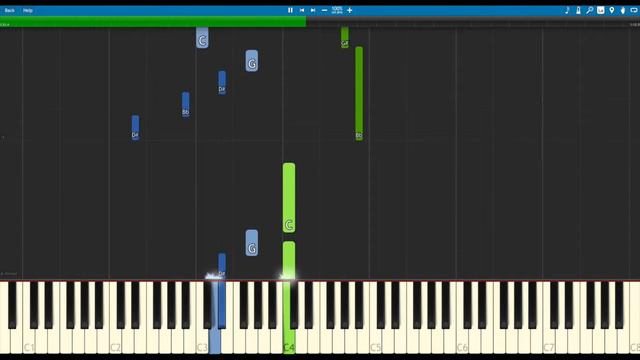
Task: Open the Help menu
Action: coord(28,10)
